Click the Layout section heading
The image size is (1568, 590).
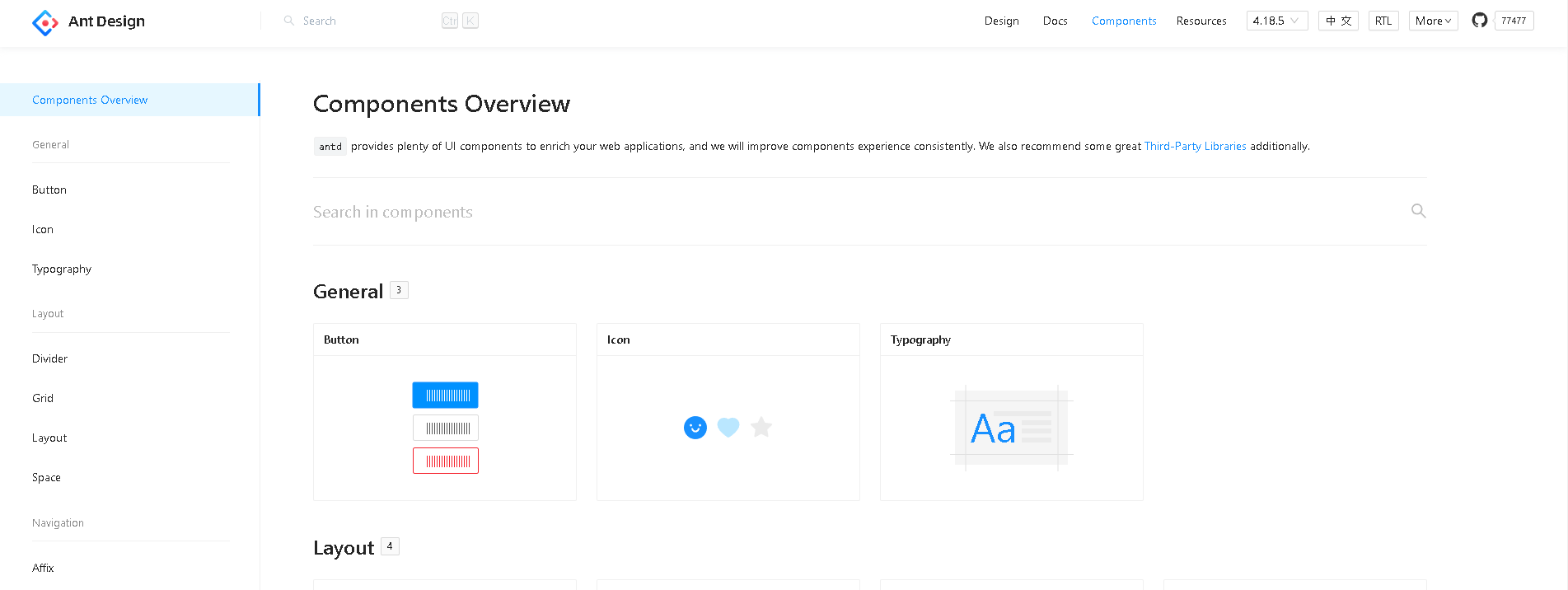(344, 548)
